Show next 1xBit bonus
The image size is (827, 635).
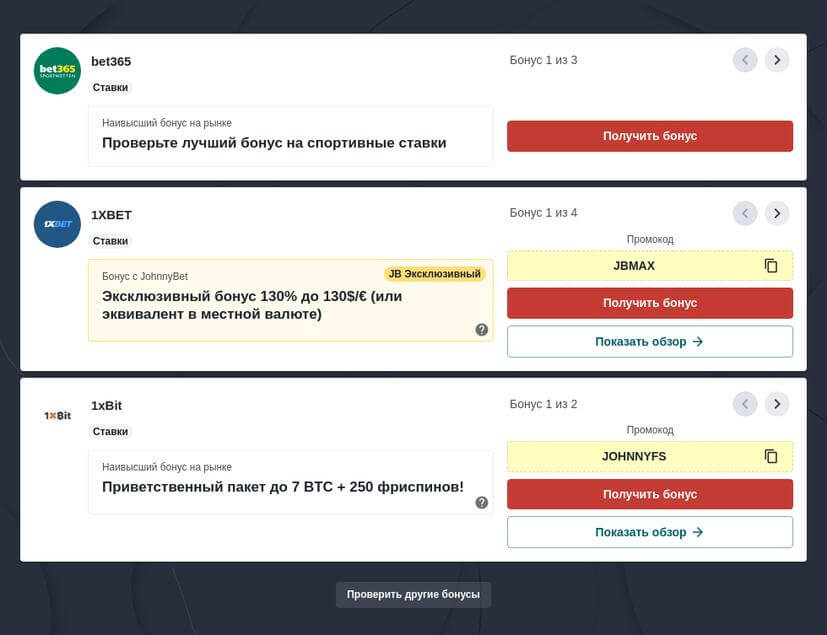777,404
